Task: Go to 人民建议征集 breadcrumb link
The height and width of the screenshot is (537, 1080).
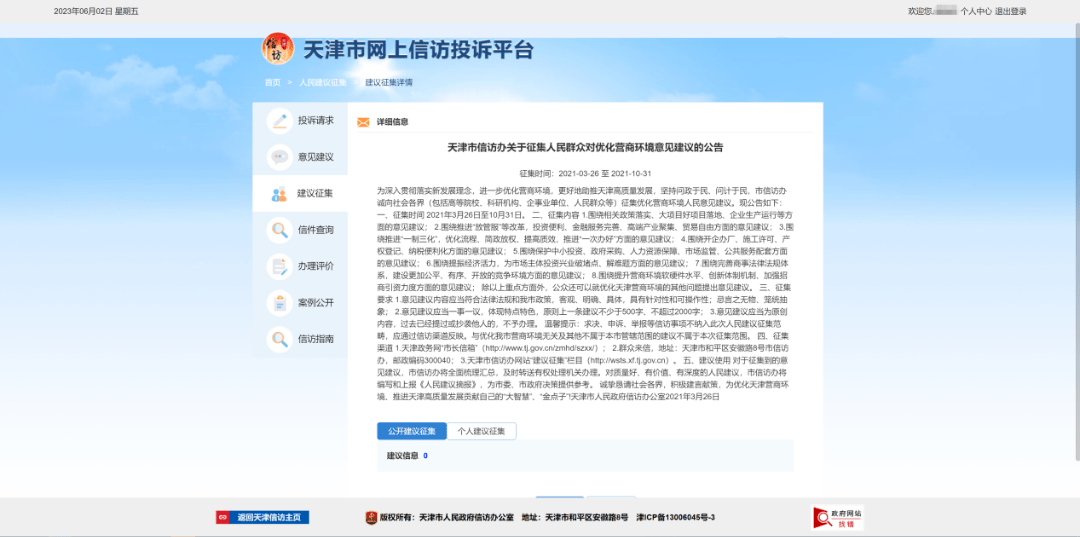Action: (322, 83)
